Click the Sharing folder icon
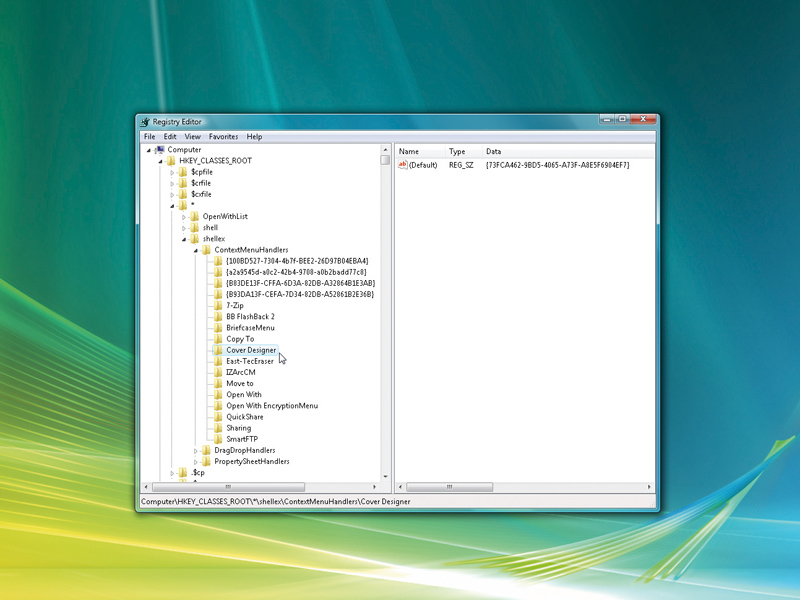The width and height of the screenshot is (800, 600). pyautogui.click(x=218, y=428)
